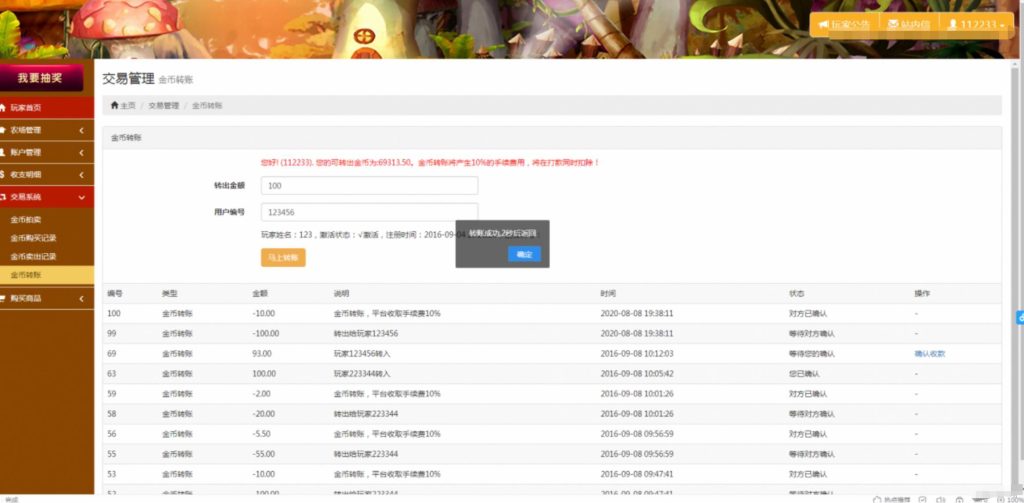Click the 转出给玩家123456 description cell

(366, 333)
